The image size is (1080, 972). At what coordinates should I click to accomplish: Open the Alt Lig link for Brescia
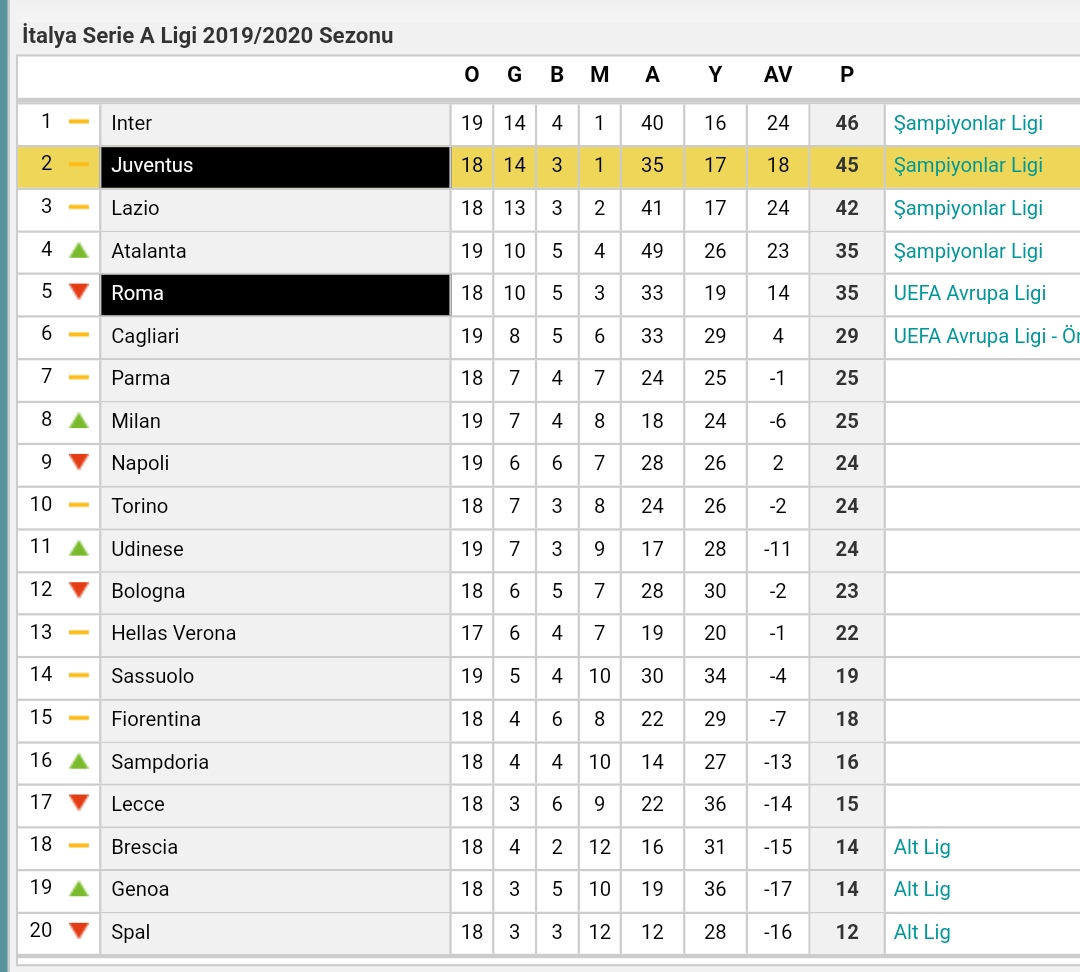click(x=922, y=847)
